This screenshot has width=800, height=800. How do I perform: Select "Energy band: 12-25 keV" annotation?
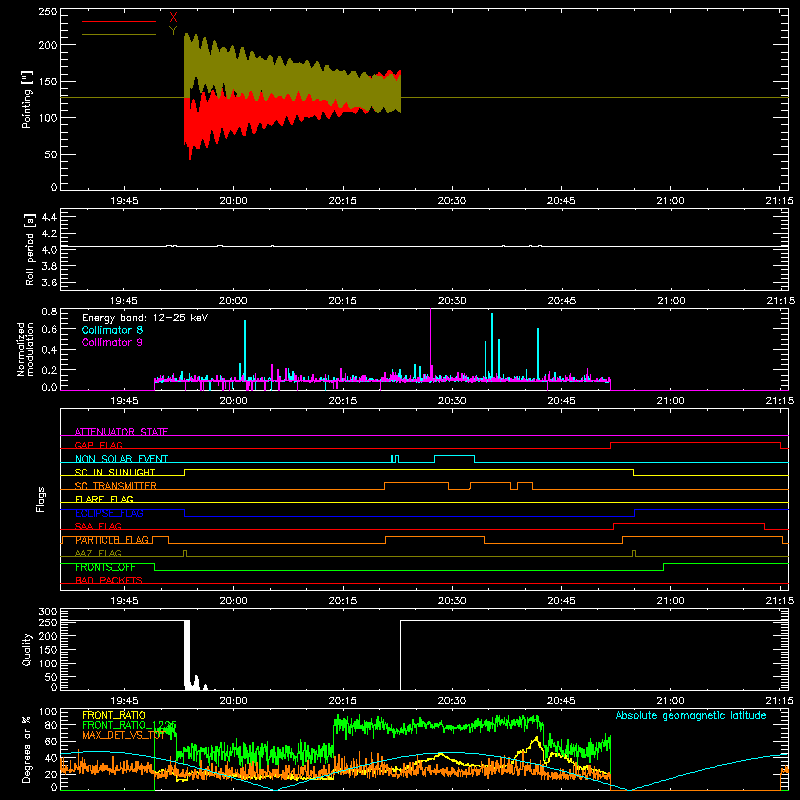145,318
